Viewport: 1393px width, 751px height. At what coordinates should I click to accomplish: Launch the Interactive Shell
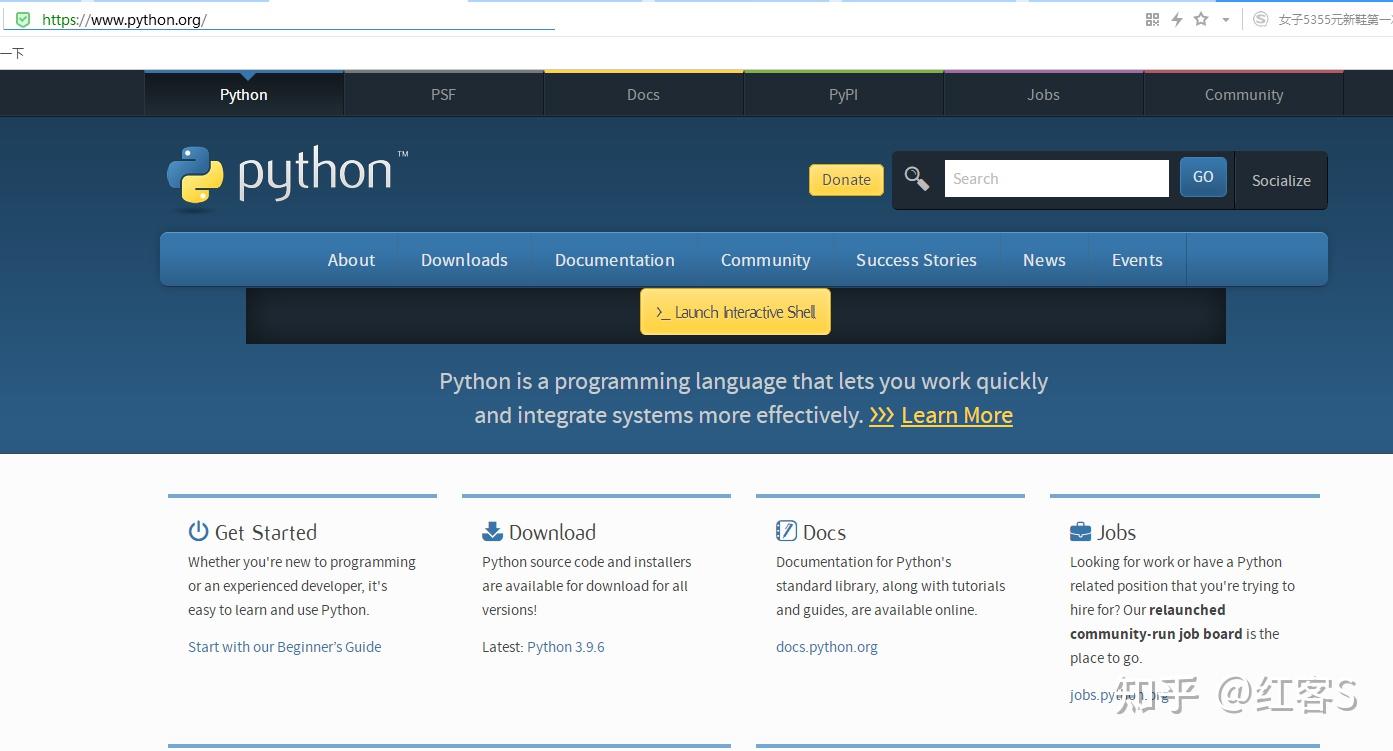point(735,312)
